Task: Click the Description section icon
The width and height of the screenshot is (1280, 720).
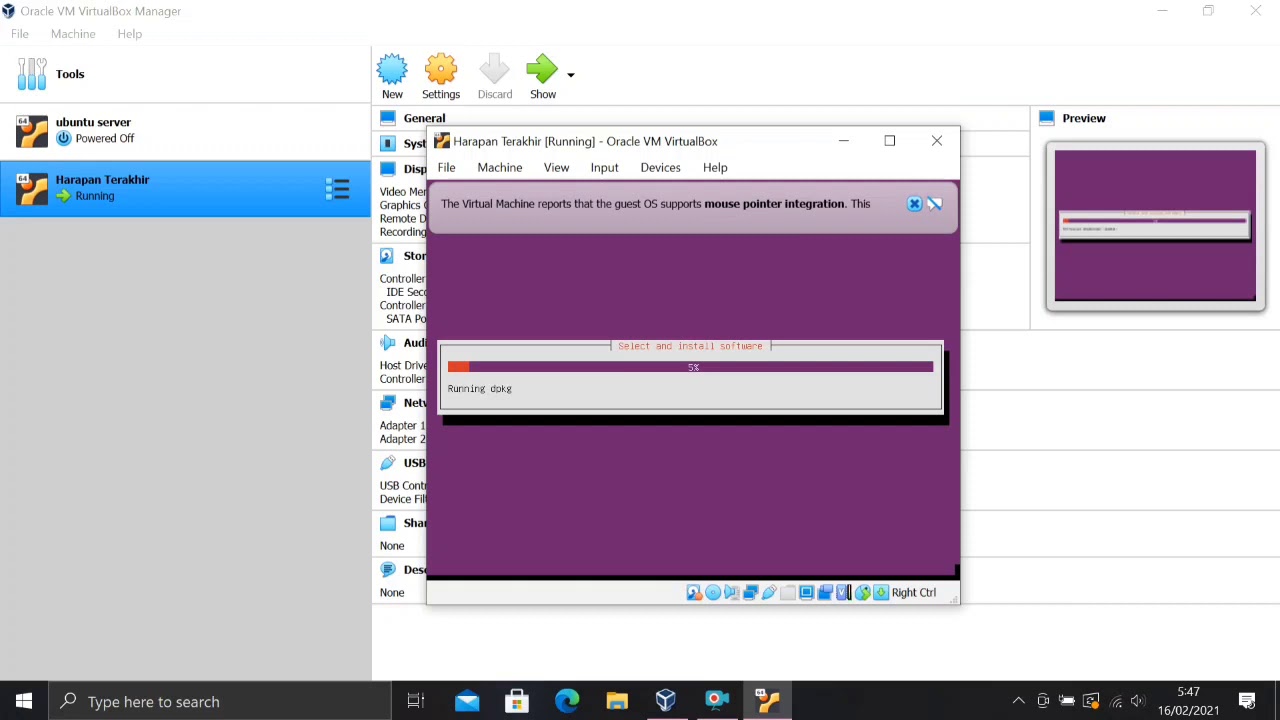Action: (x=388, y=570)
